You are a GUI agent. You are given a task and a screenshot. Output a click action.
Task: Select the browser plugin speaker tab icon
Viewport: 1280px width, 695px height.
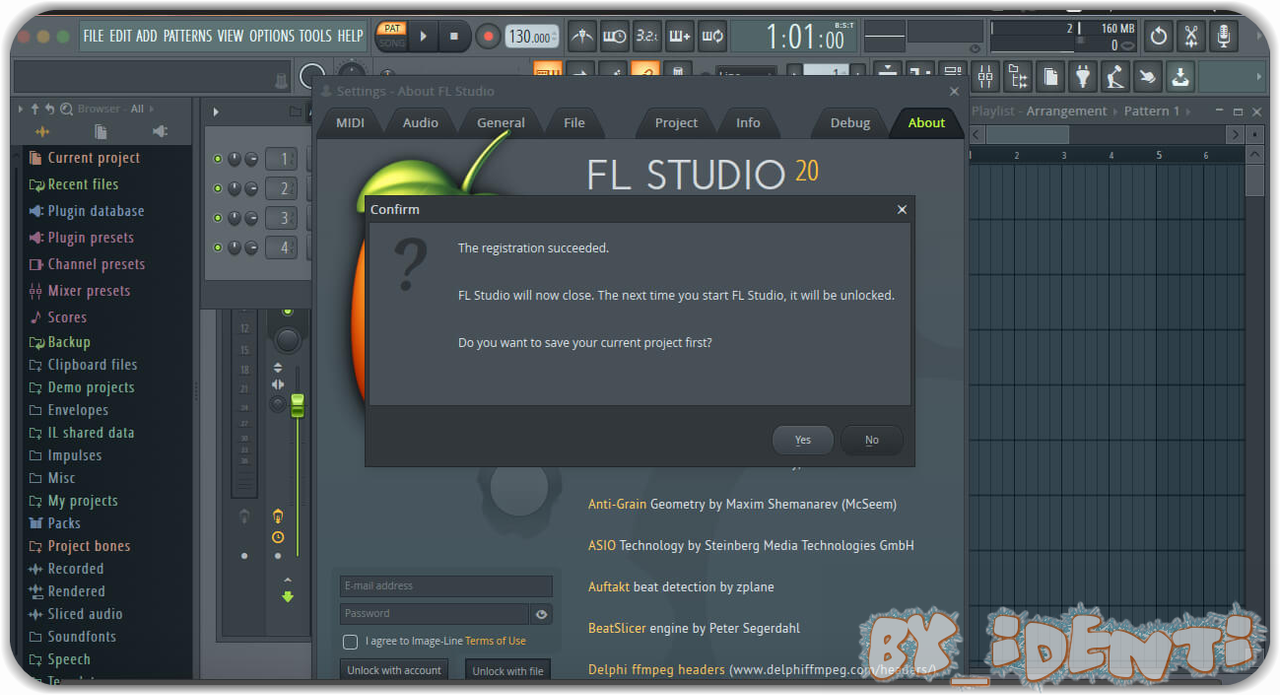[x=160, y=132]
